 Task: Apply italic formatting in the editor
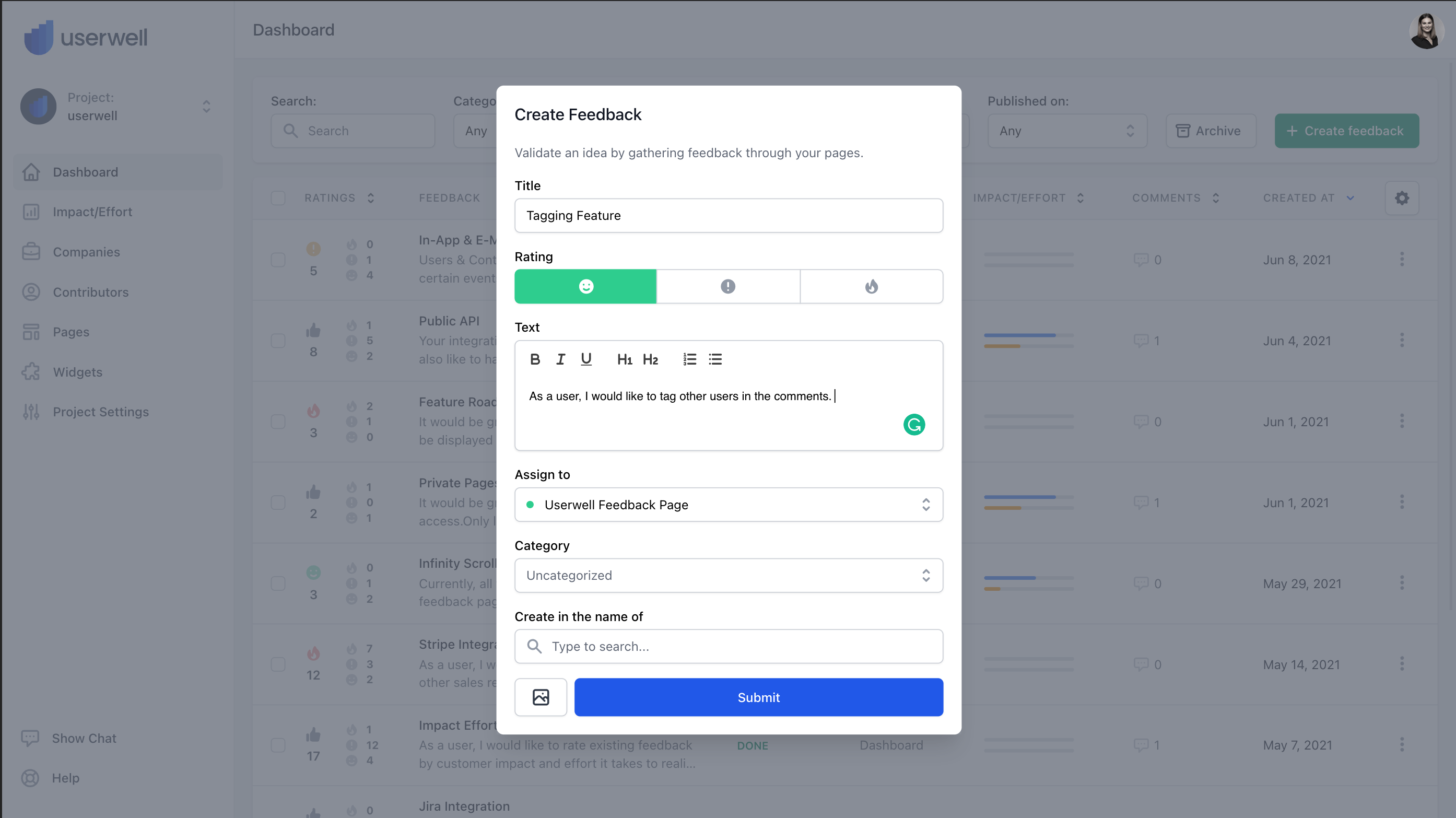[x=560, y=359]
